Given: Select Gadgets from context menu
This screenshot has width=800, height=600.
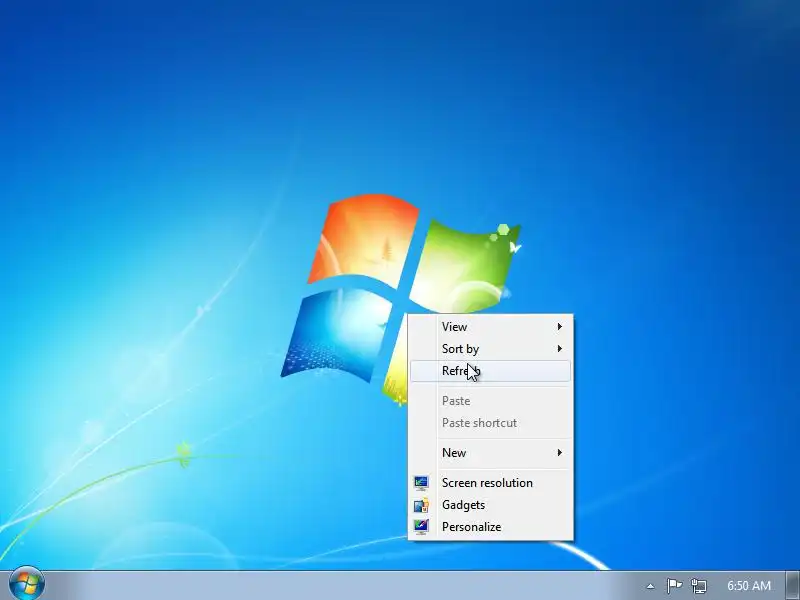Looking at the screenshot, I should pyautogui.click(x=490, y=505).
